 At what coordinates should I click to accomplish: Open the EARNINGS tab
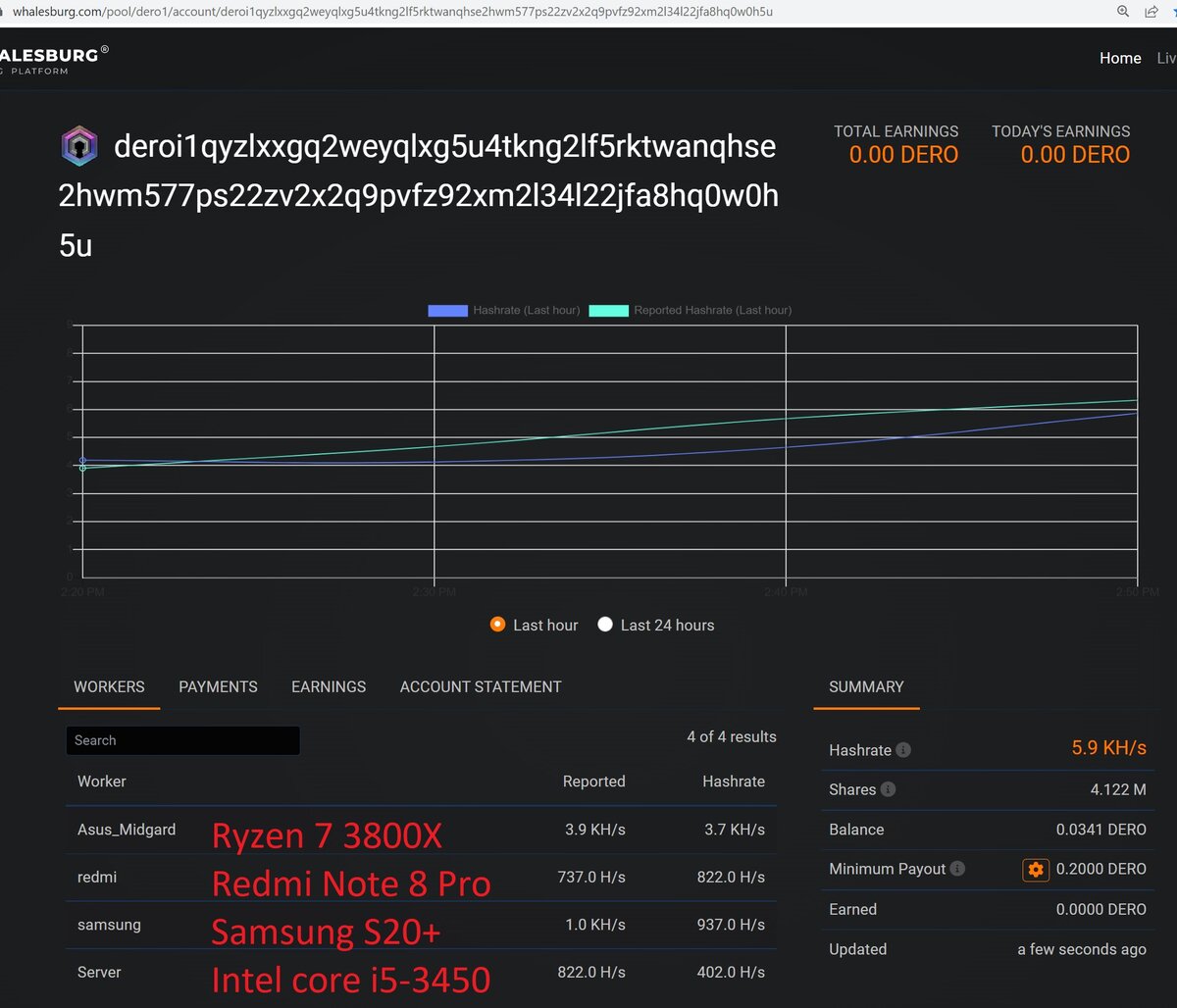click(329, 687)
